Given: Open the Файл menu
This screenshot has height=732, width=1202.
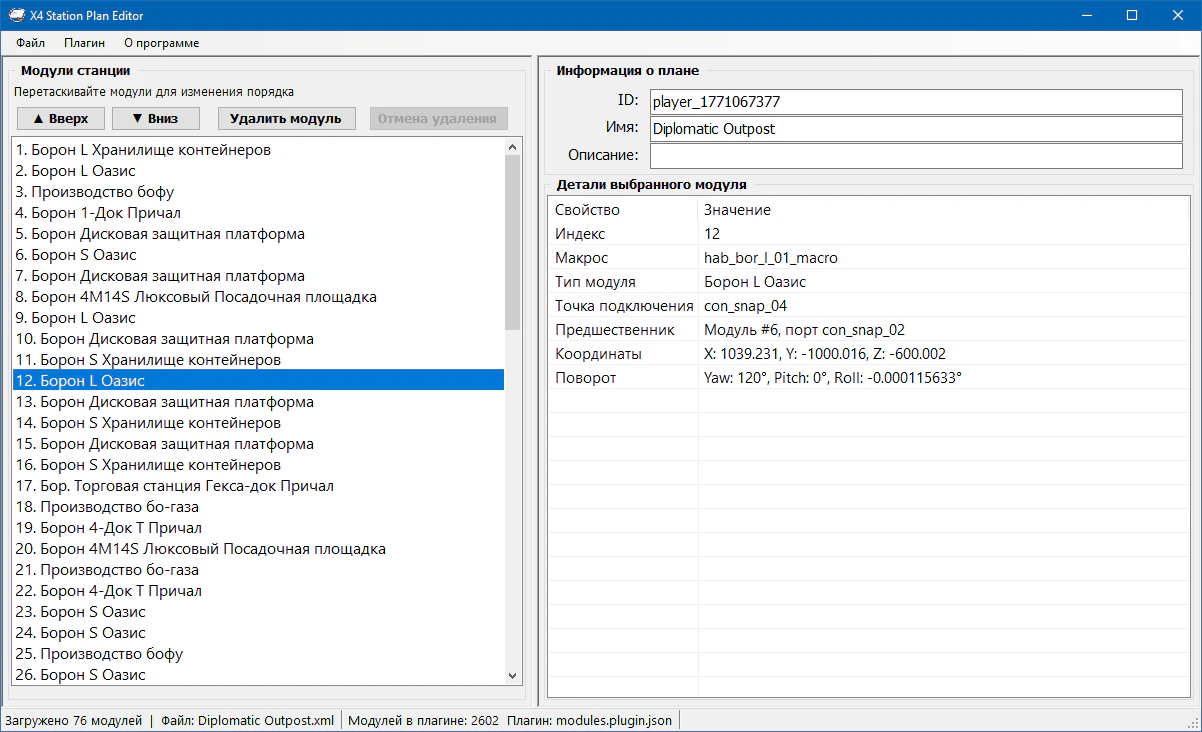Looking at the screenshot, I should [30, 43].
